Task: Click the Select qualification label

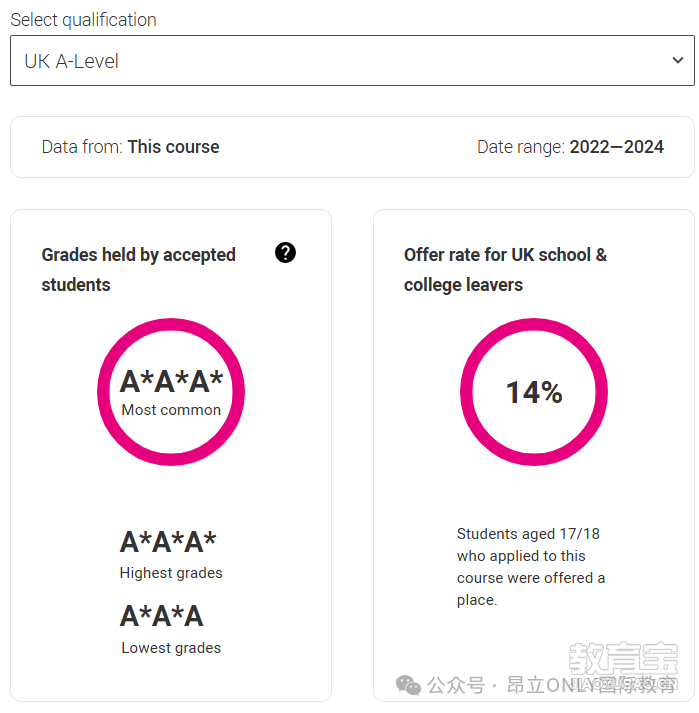Action: tap(83, 20)
